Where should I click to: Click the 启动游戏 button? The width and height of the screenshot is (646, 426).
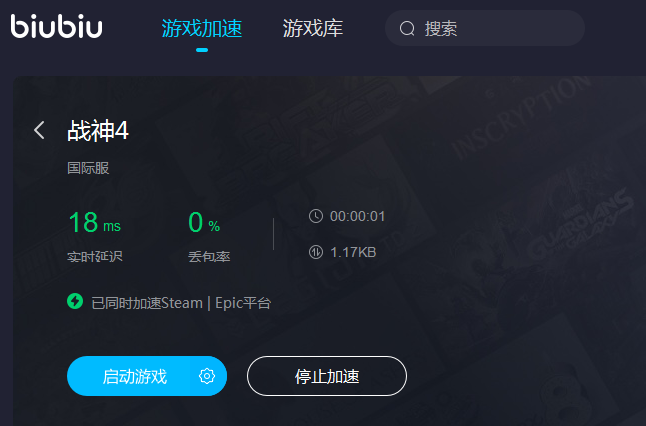tap(147, 376)
